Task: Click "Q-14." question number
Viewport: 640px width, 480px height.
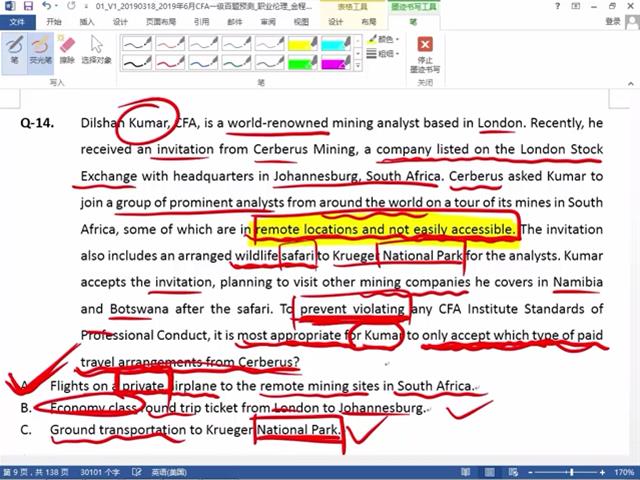Action: 37,123
